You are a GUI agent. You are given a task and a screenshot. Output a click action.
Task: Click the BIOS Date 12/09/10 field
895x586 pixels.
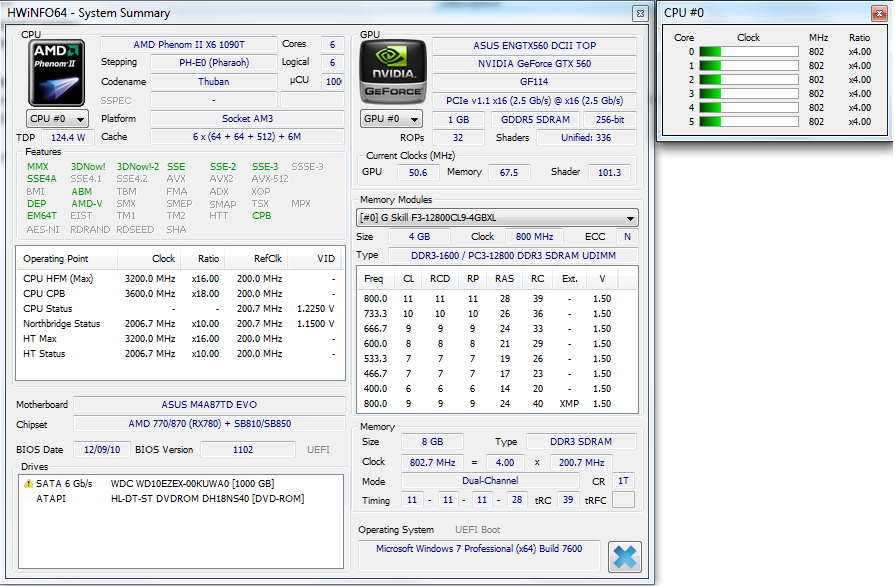coord(102,450)
